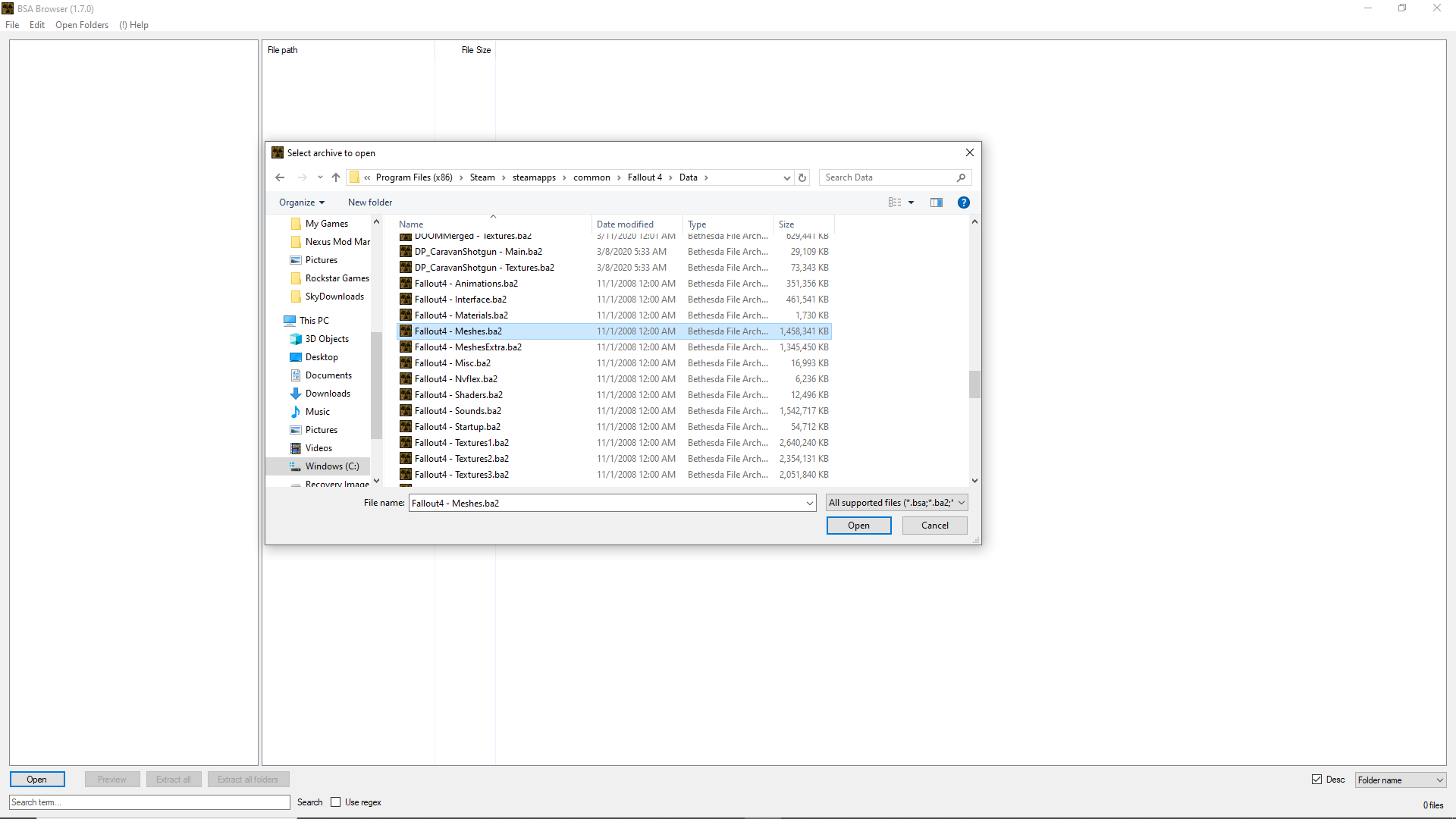
Task: Click the Fallout4 - Textures1.ba2 file icon
Action: 406,443
